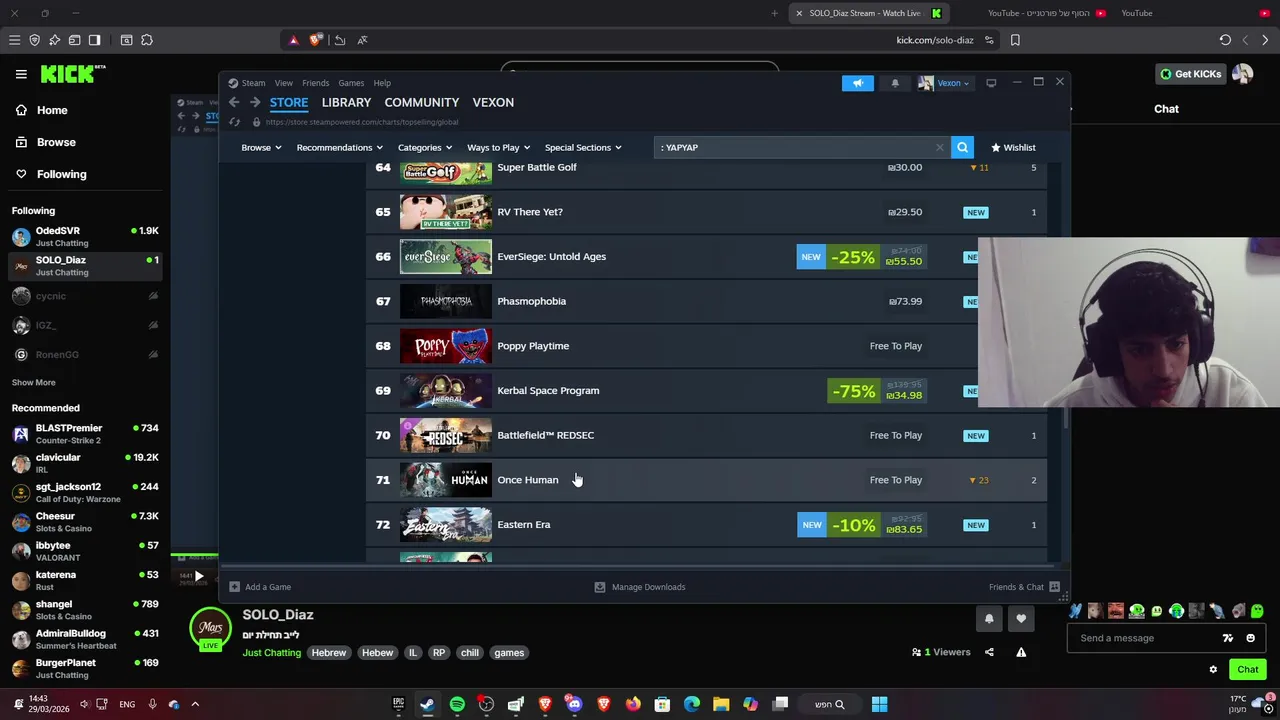1280x720 pixels.
Task: Open Steam Wishlist link
Action: 1013,147
